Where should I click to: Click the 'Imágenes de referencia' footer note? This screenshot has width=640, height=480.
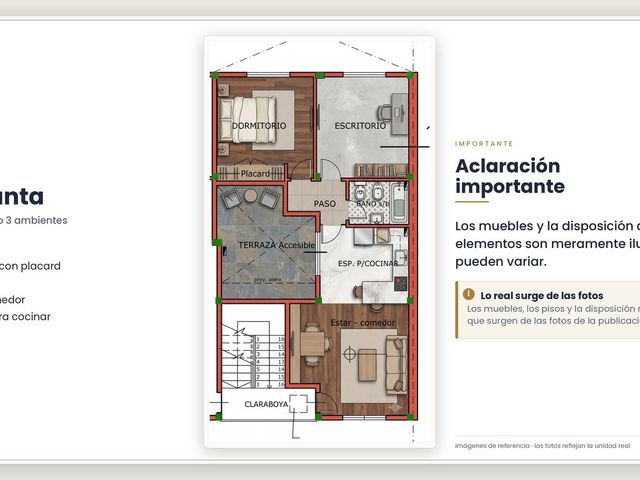click(542, 446)
